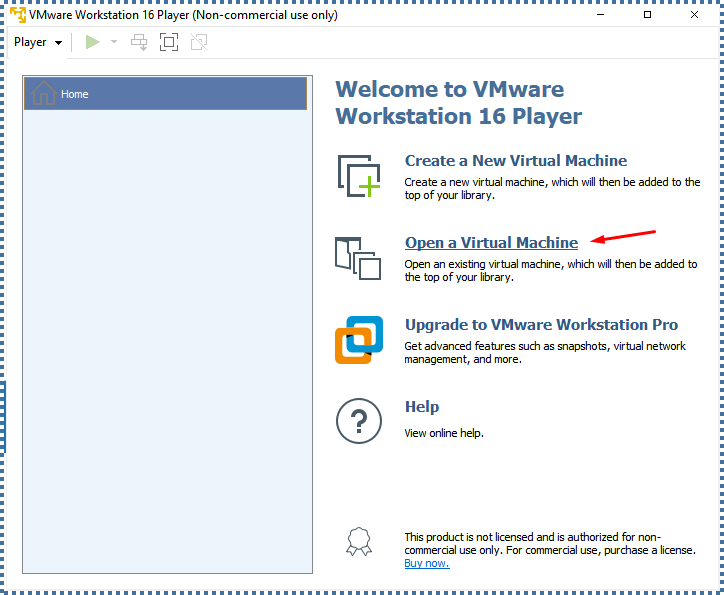Click 'Welcome to VMware Workstation 16 Player' heading
This screenshot has height=595, width=724.
click(x=459, y=102)
